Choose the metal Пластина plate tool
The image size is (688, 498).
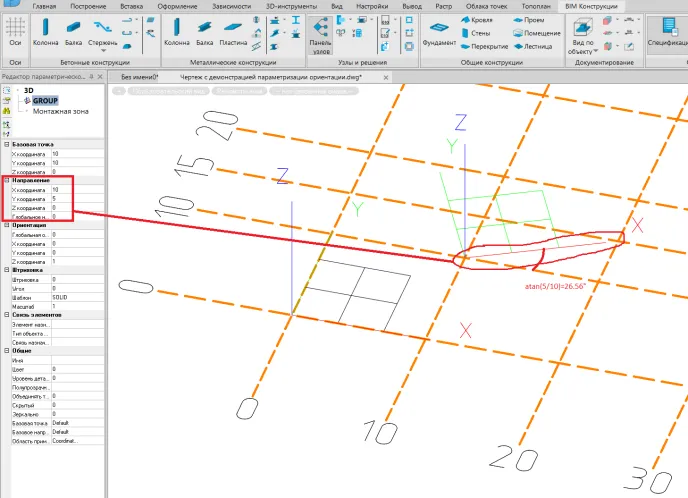tap(233, 32)
